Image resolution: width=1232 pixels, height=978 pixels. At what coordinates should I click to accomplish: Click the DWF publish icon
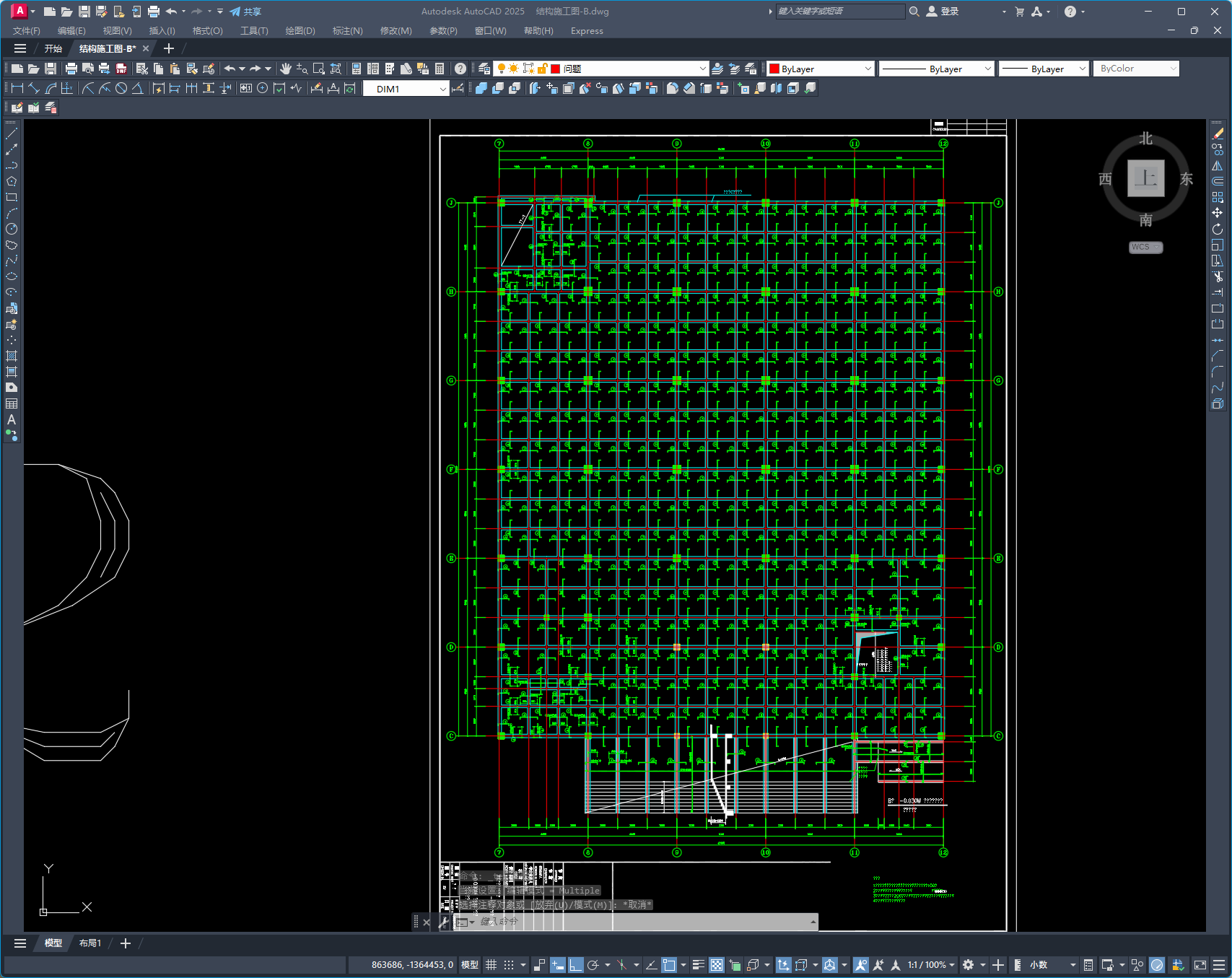121,69
